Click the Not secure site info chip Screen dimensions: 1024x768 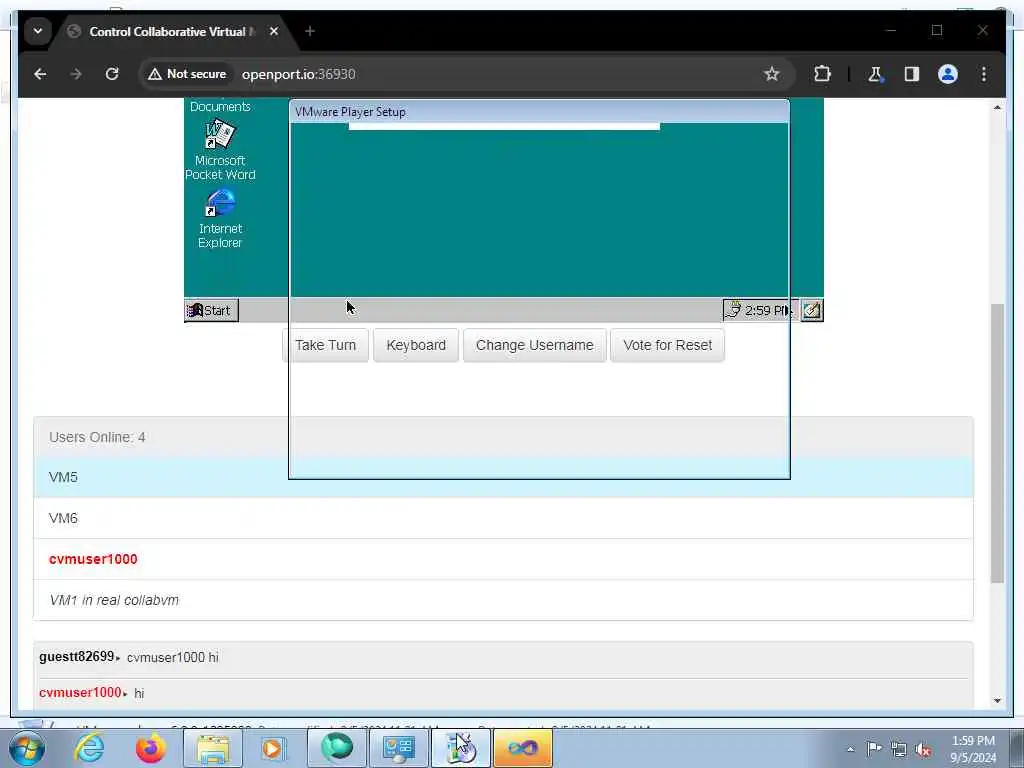click(x=187, y=74)
